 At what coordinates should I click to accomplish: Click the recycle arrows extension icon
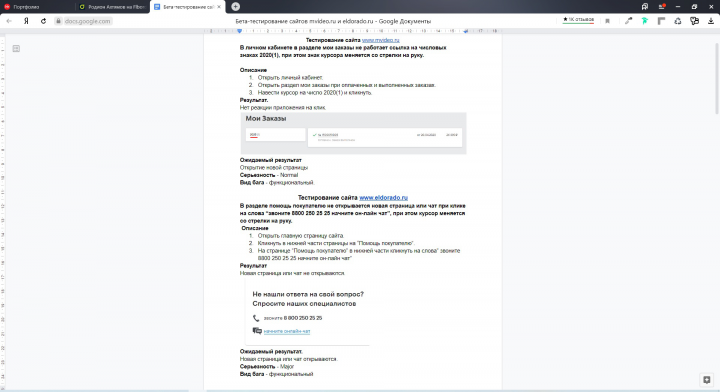[678, 21]
